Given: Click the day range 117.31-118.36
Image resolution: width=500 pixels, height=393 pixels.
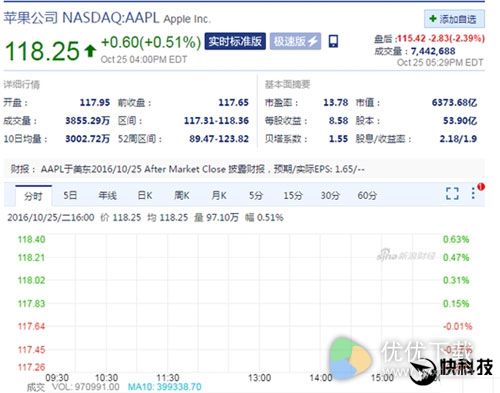Looking at the screenshot, I should [216, 121].
